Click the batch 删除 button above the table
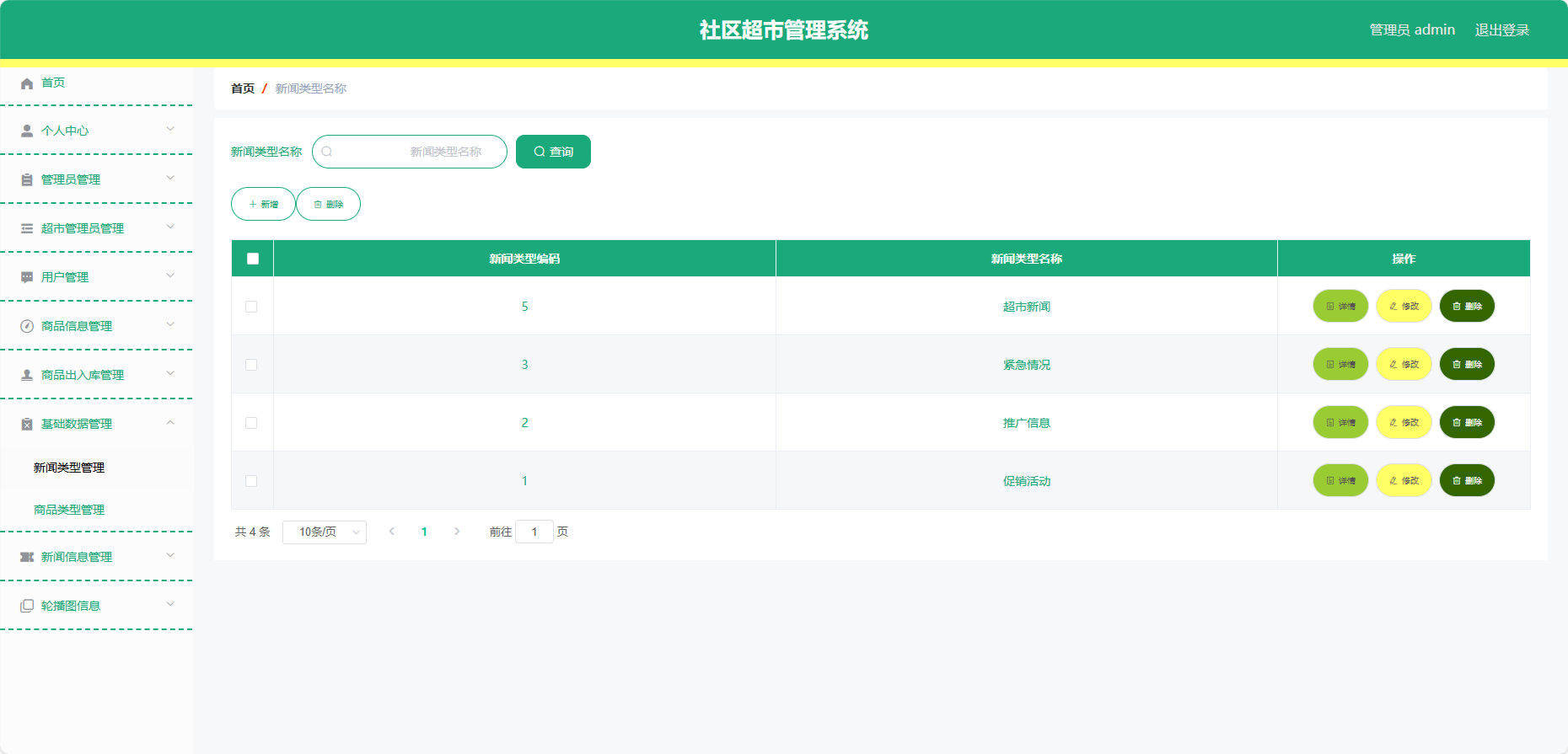Image resolution: width=1568 pixels, height=754 pixels. pos(328,204)
